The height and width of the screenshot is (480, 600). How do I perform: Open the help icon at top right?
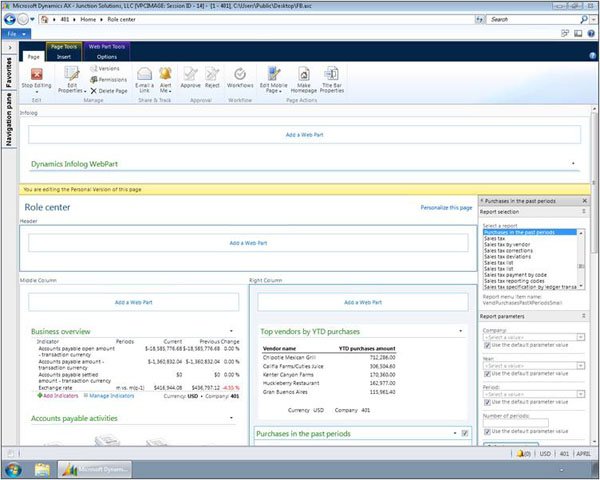pyautogui.click(x=591, y=34)
